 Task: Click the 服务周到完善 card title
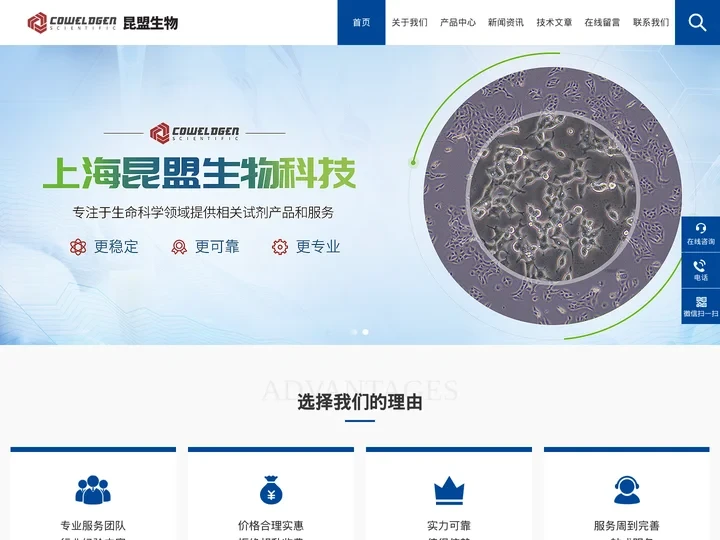[x=627, y=526]
